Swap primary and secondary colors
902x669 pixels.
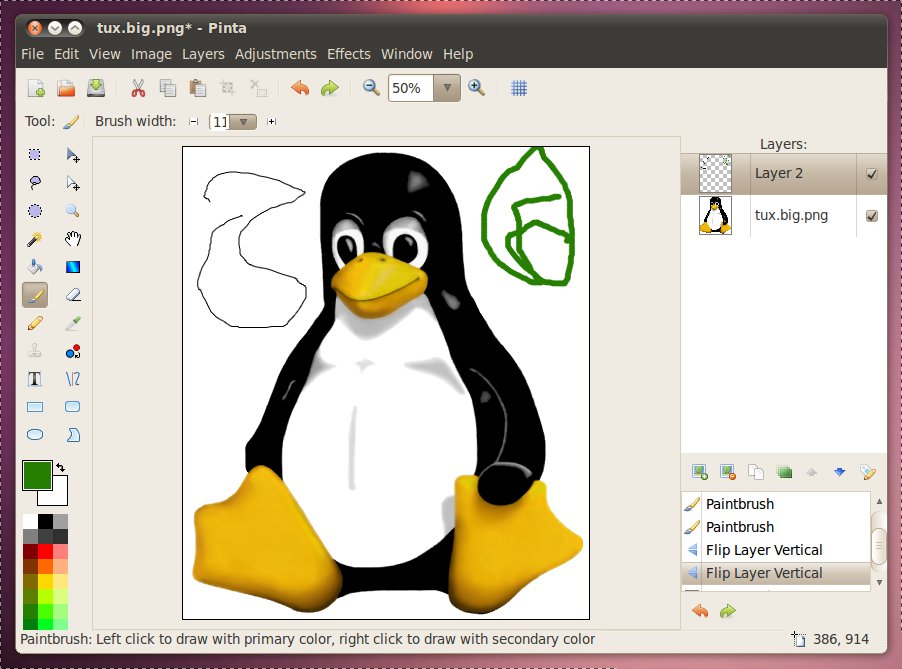[61, 467]
